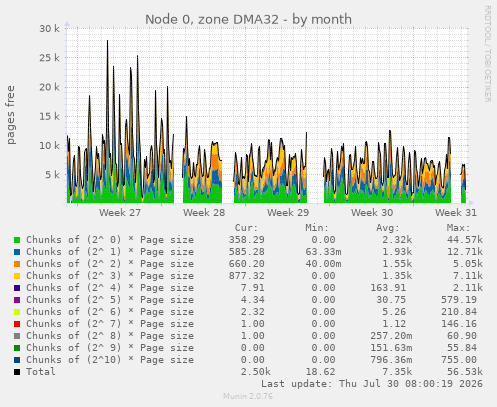This screenshot has width=497, height=407.
Task: Click the Total maximum value 56.53k
Action: pos(465,372)
